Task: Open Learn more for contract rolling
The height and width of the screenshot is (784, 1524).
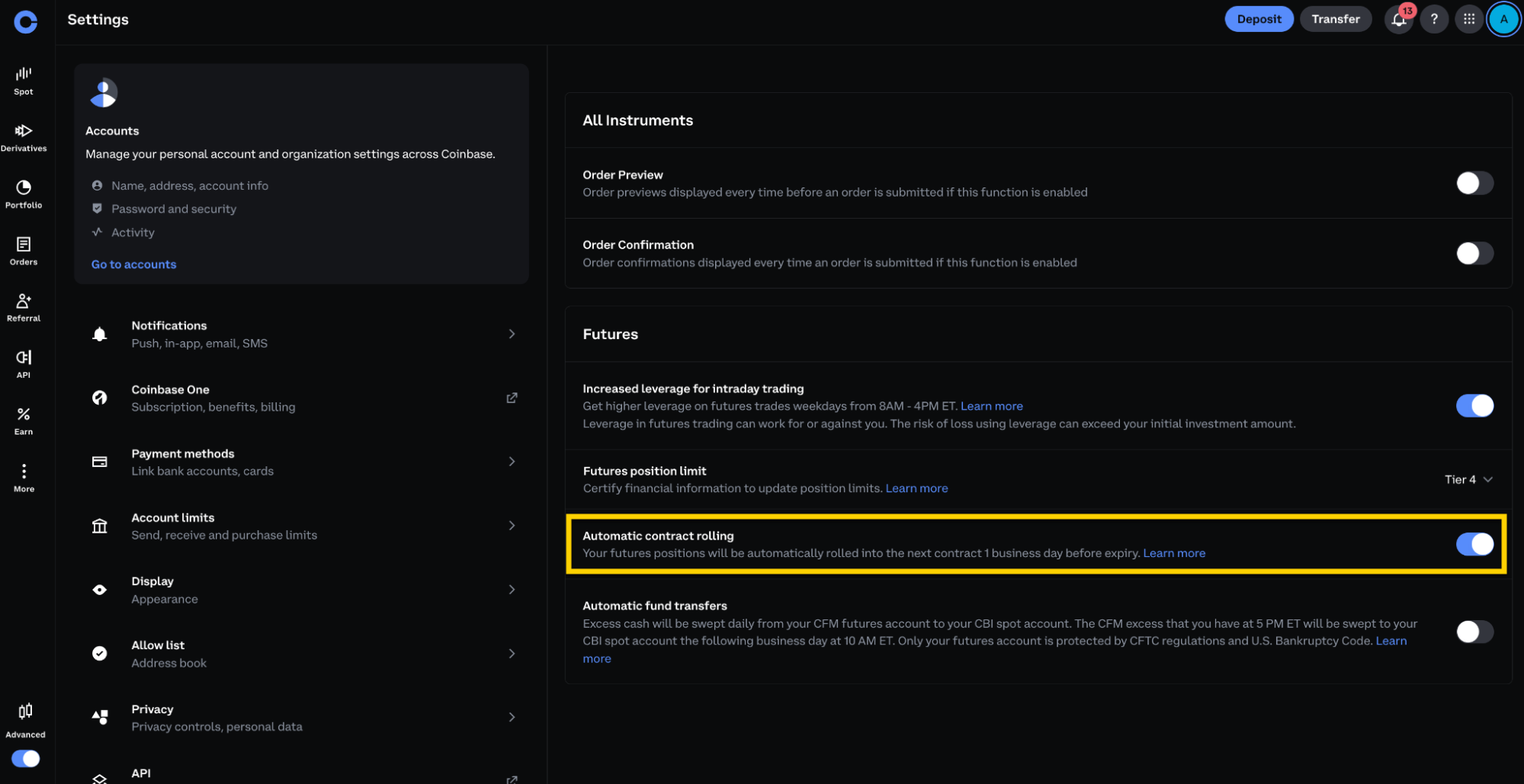Action: pyautogui.click(x=1174, y=553)
